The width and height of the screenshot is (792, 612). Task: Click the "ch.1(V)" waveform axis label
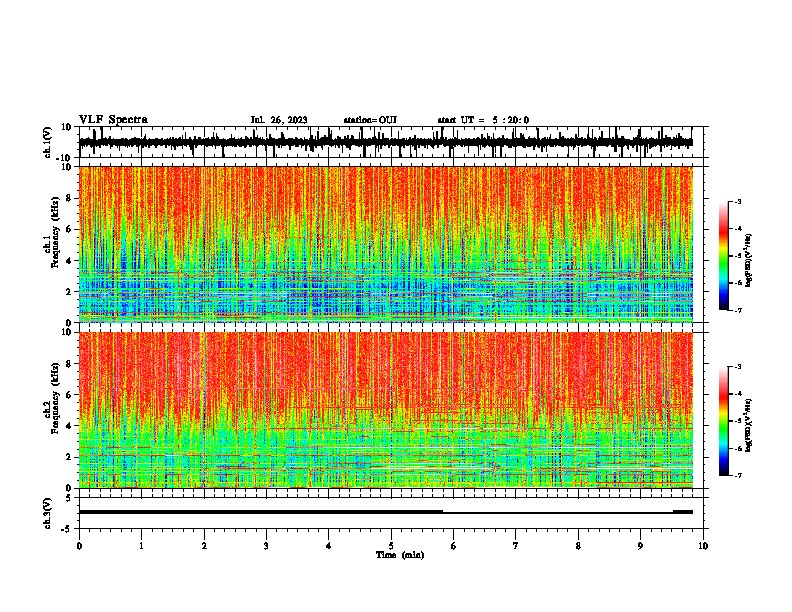pyautogui.click(x=48, y=142)
